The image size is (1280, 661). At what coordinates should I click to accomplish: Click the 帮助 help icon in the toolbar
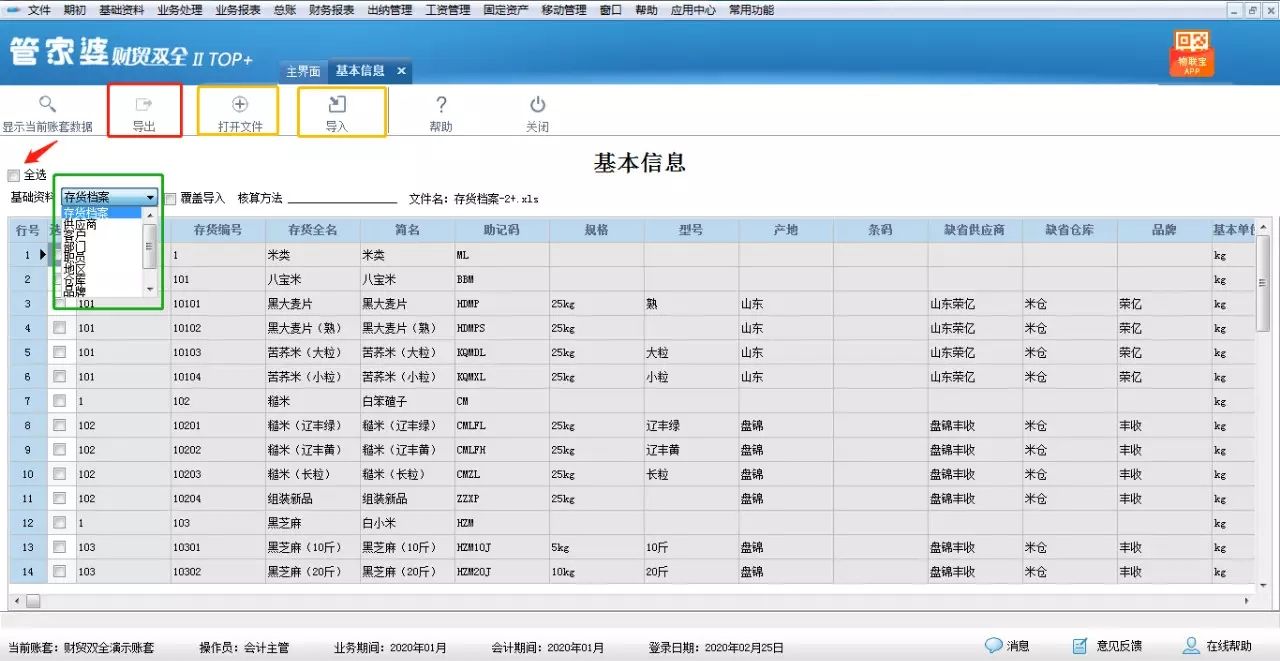(x=440, y=109)
